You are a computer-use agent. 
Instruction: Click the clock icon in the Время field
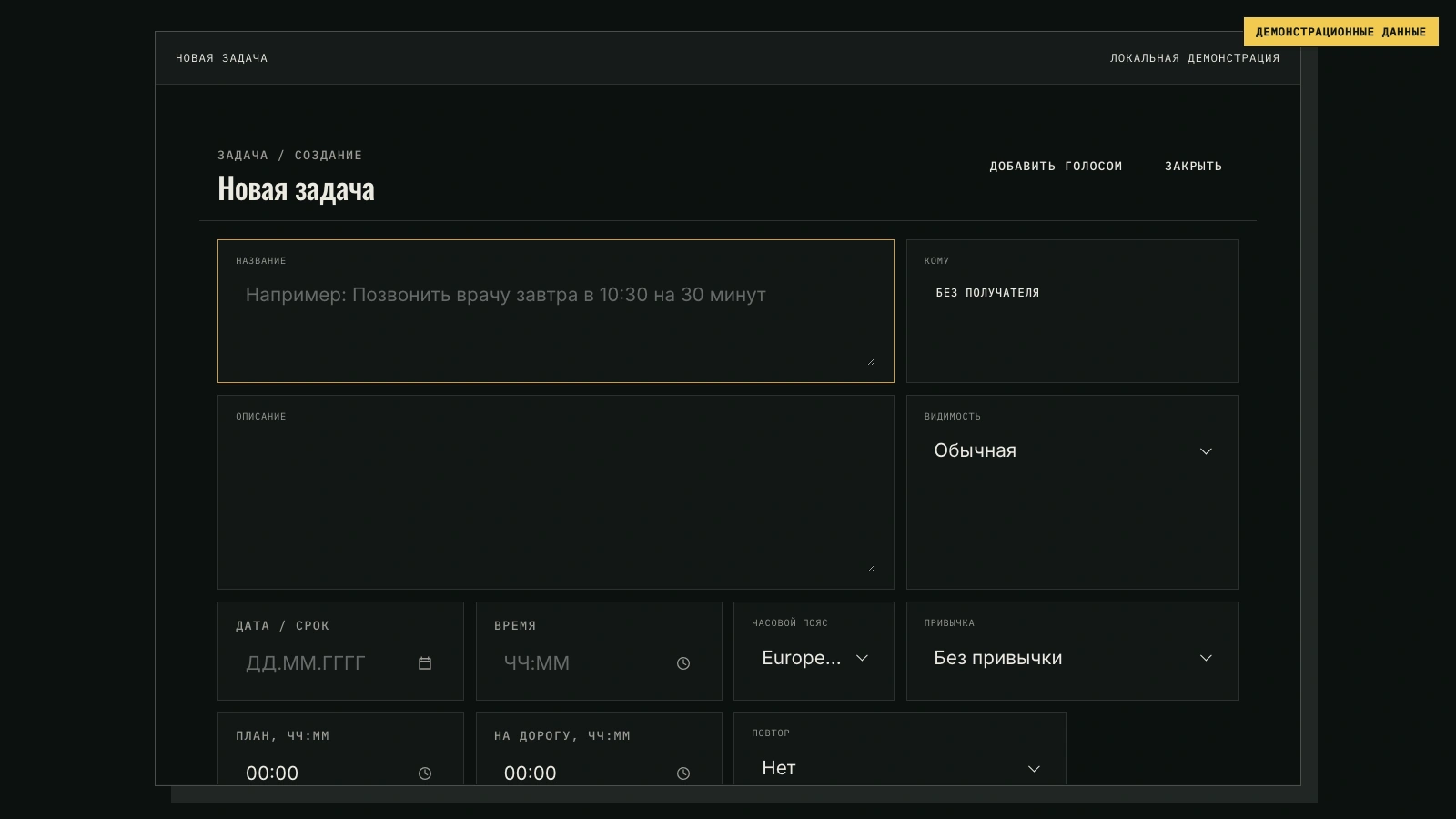683,663
